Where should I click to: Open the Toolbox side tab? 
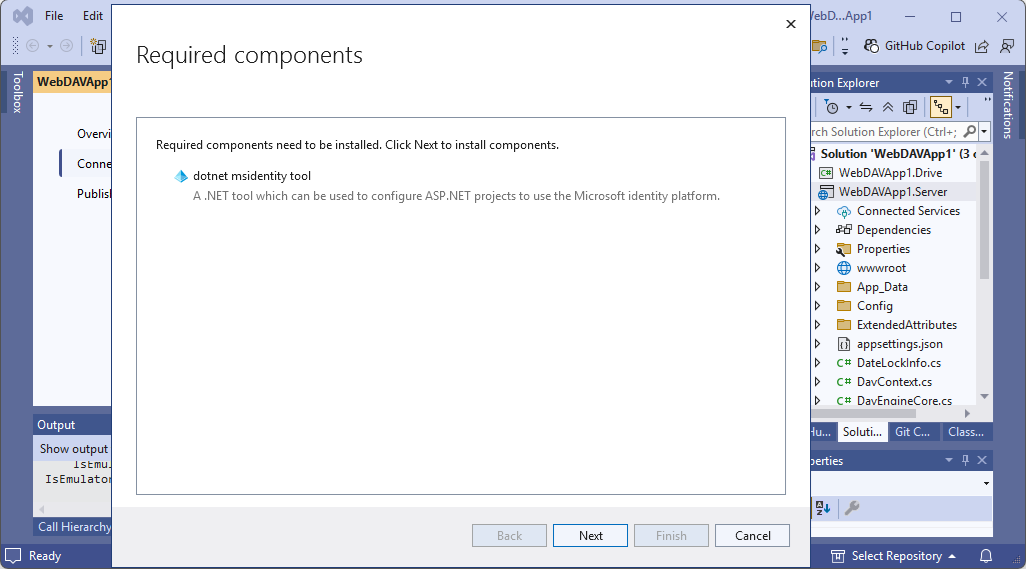click(18, 92)
